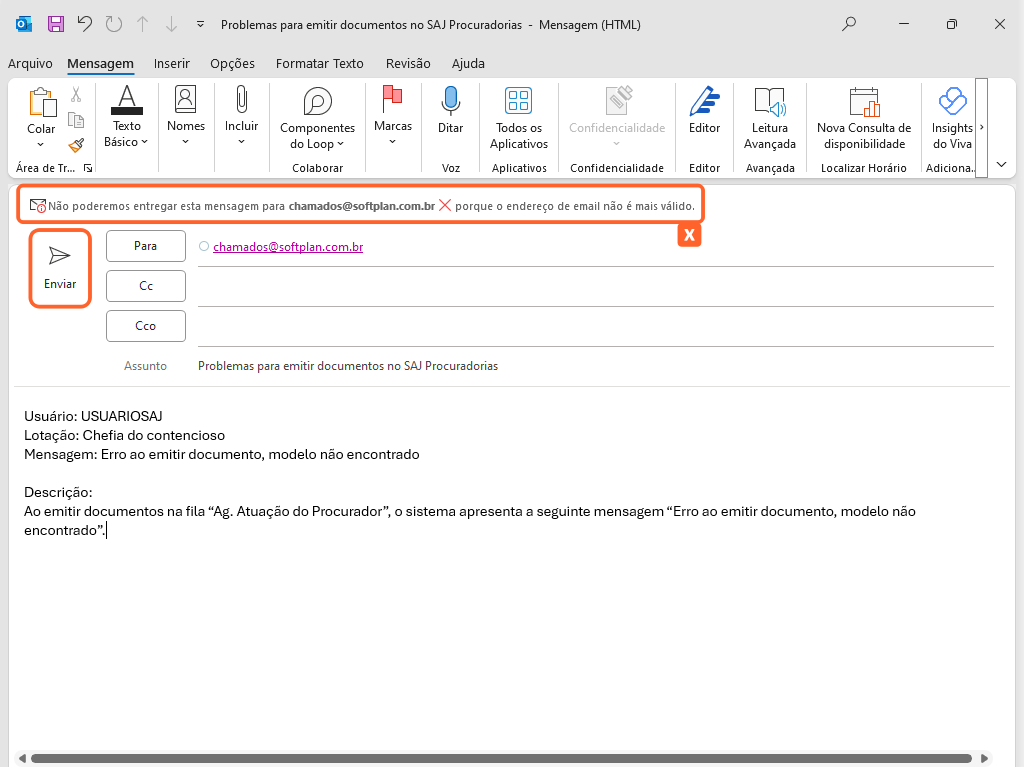Collapse the ribbon with chevron
Image resolution: width=1024 pixels, height=768 pixels.
point(1001,165)
